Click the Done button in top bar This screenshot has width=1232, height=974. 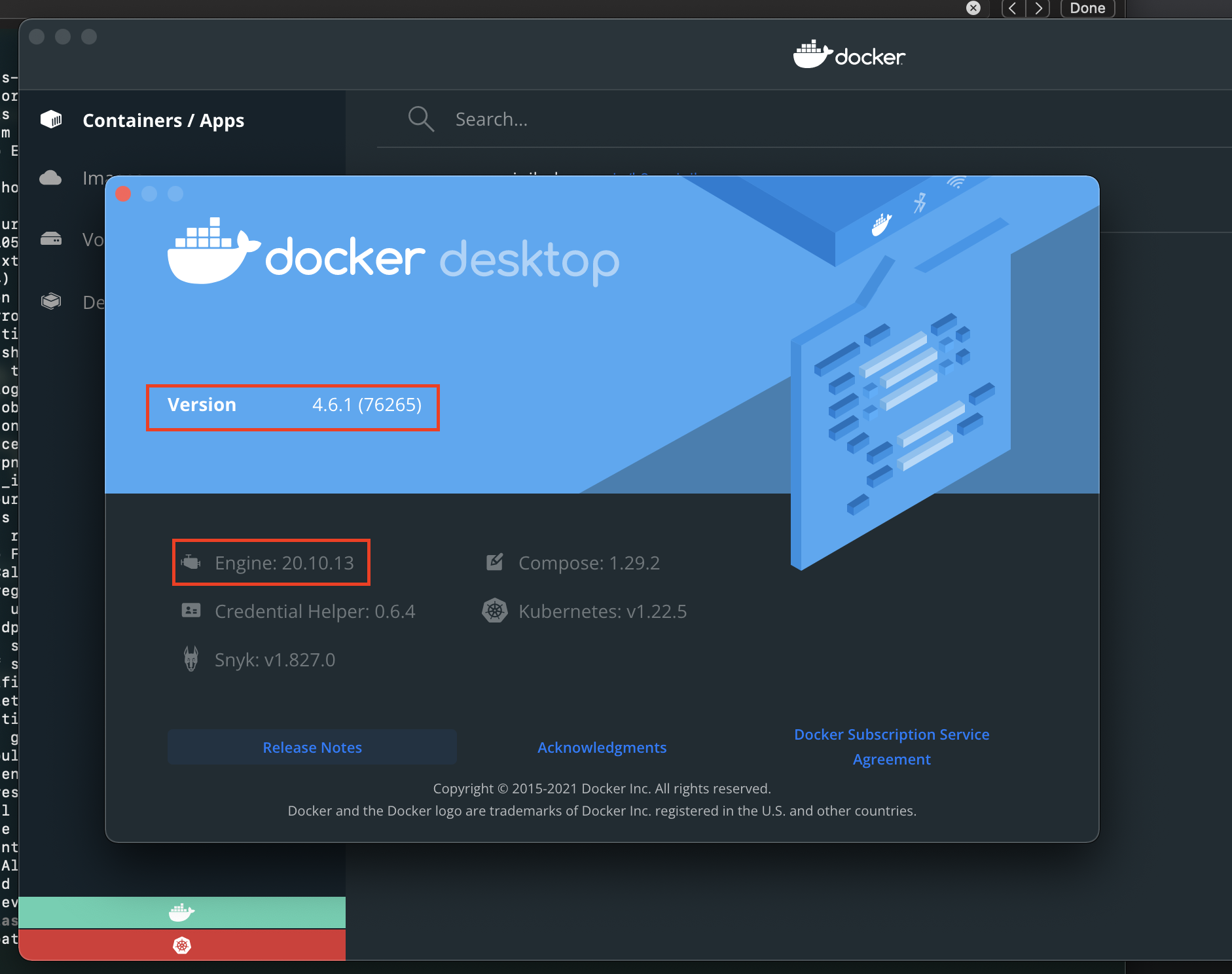1087,9
